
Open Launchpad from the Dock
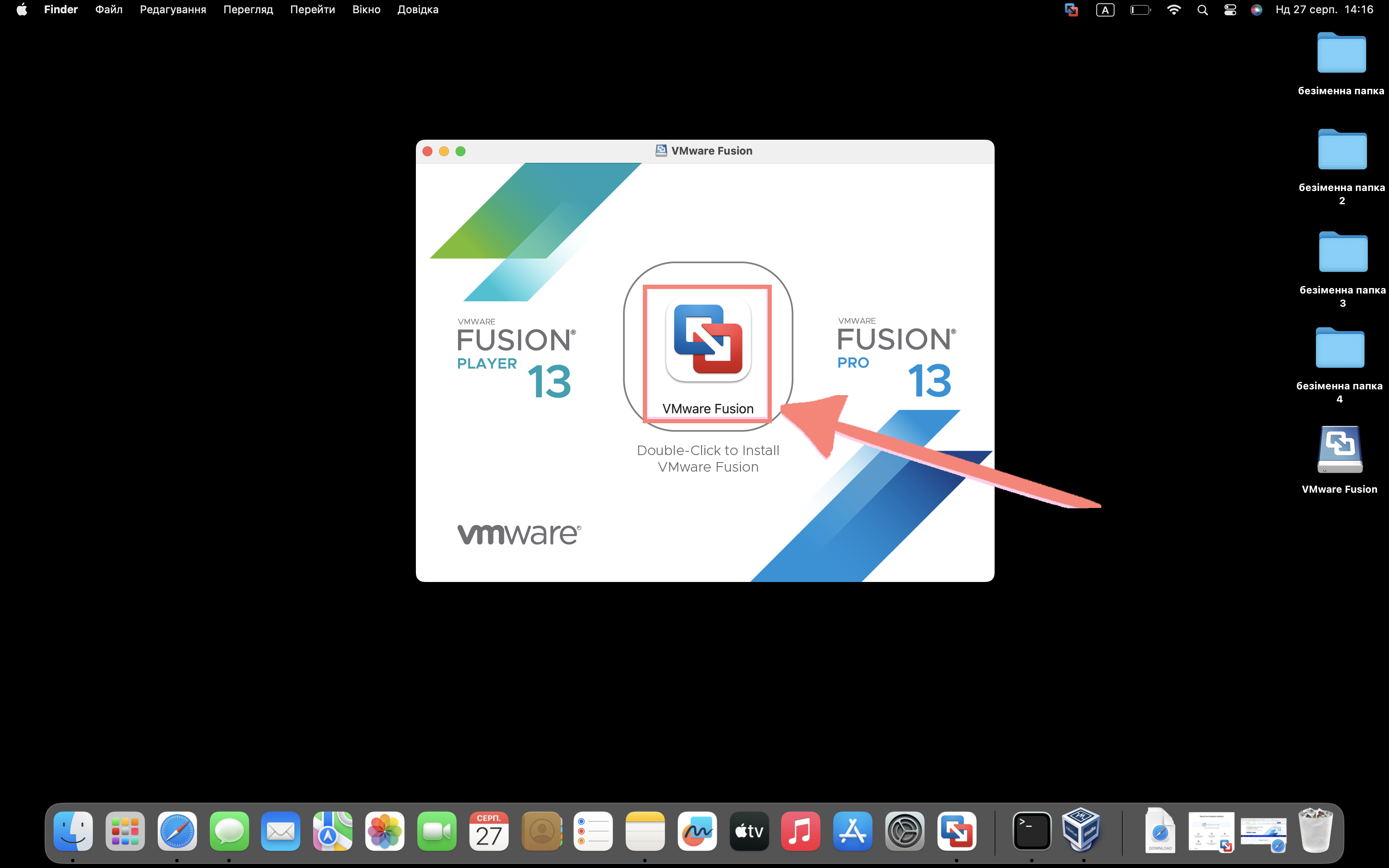pos(125,831)
